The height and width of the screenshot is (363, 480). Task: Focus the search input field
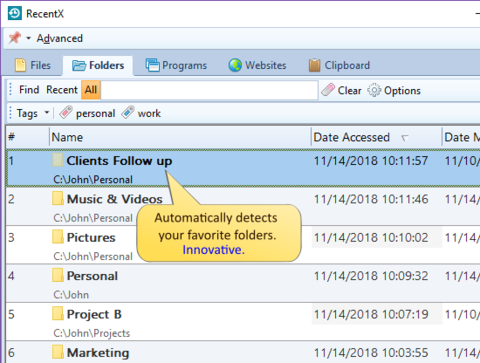[x=209, y=90]
